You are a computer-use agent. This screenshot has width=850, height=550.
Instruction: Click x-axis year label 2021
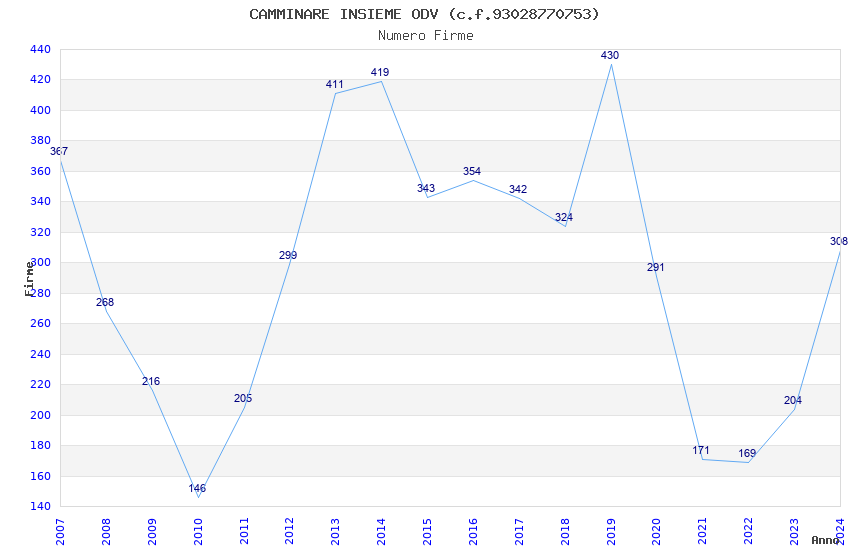703,532
